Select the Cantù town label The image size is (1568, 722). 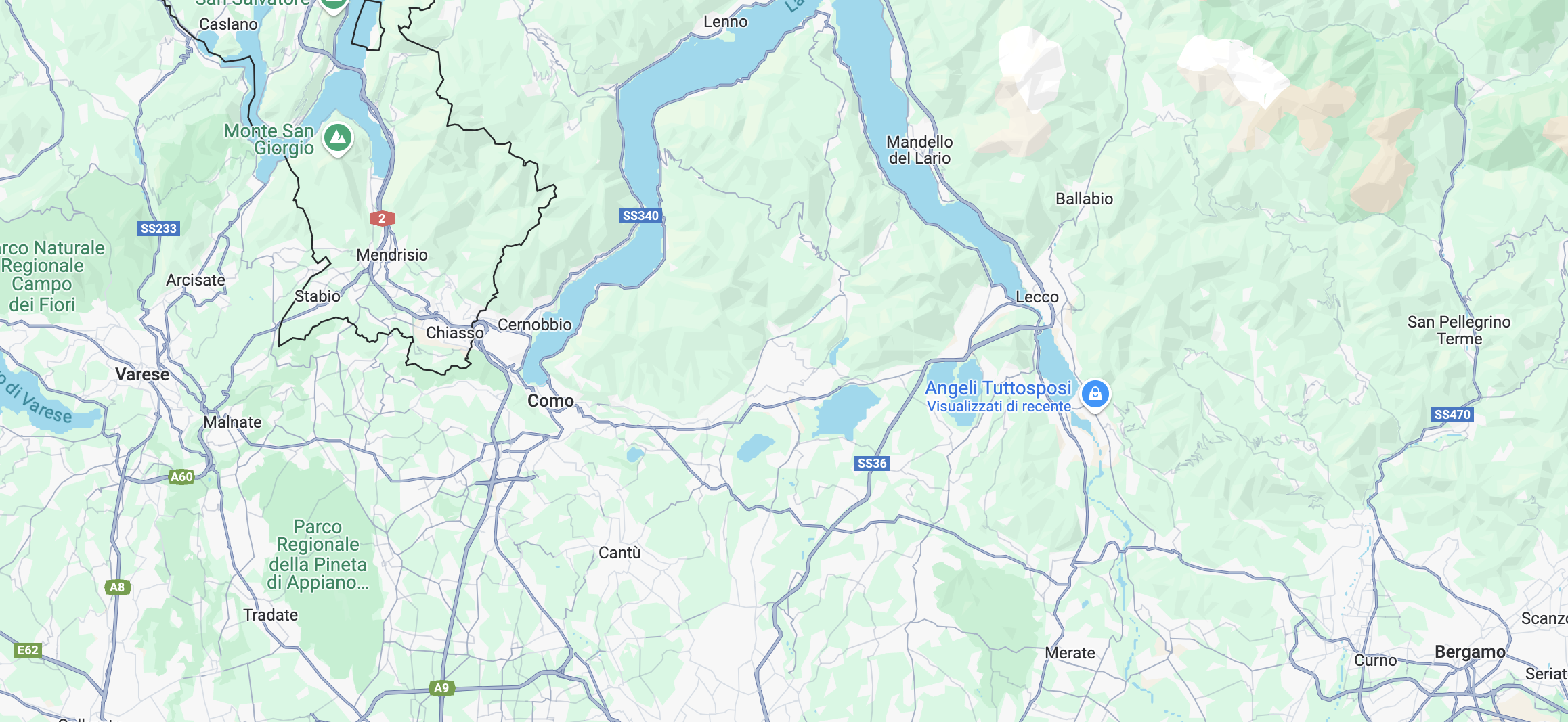619,553
